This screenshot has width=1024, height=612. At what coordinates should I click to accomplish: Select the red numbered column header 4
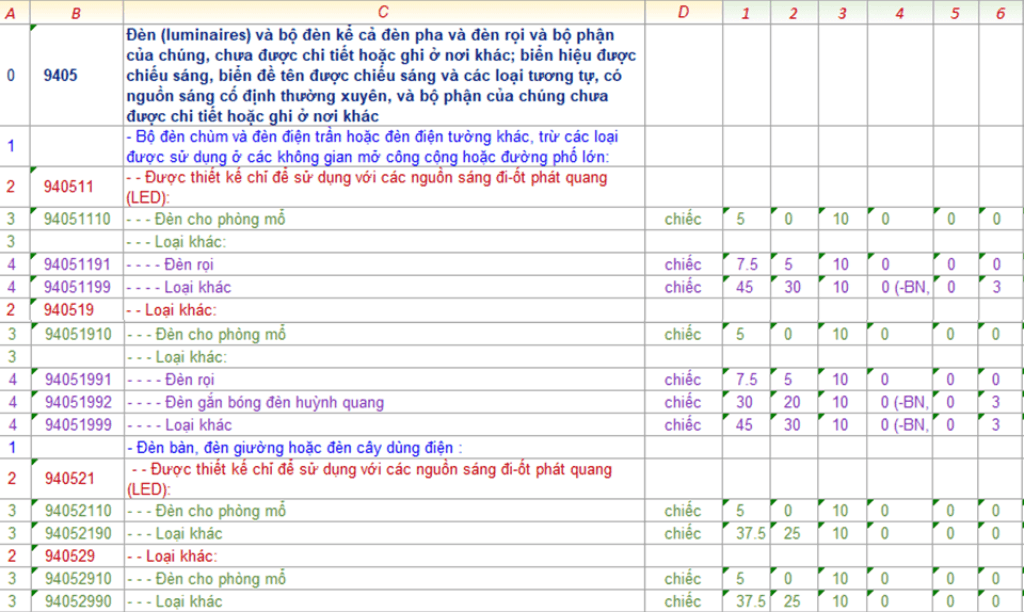(x=900, y=12)
